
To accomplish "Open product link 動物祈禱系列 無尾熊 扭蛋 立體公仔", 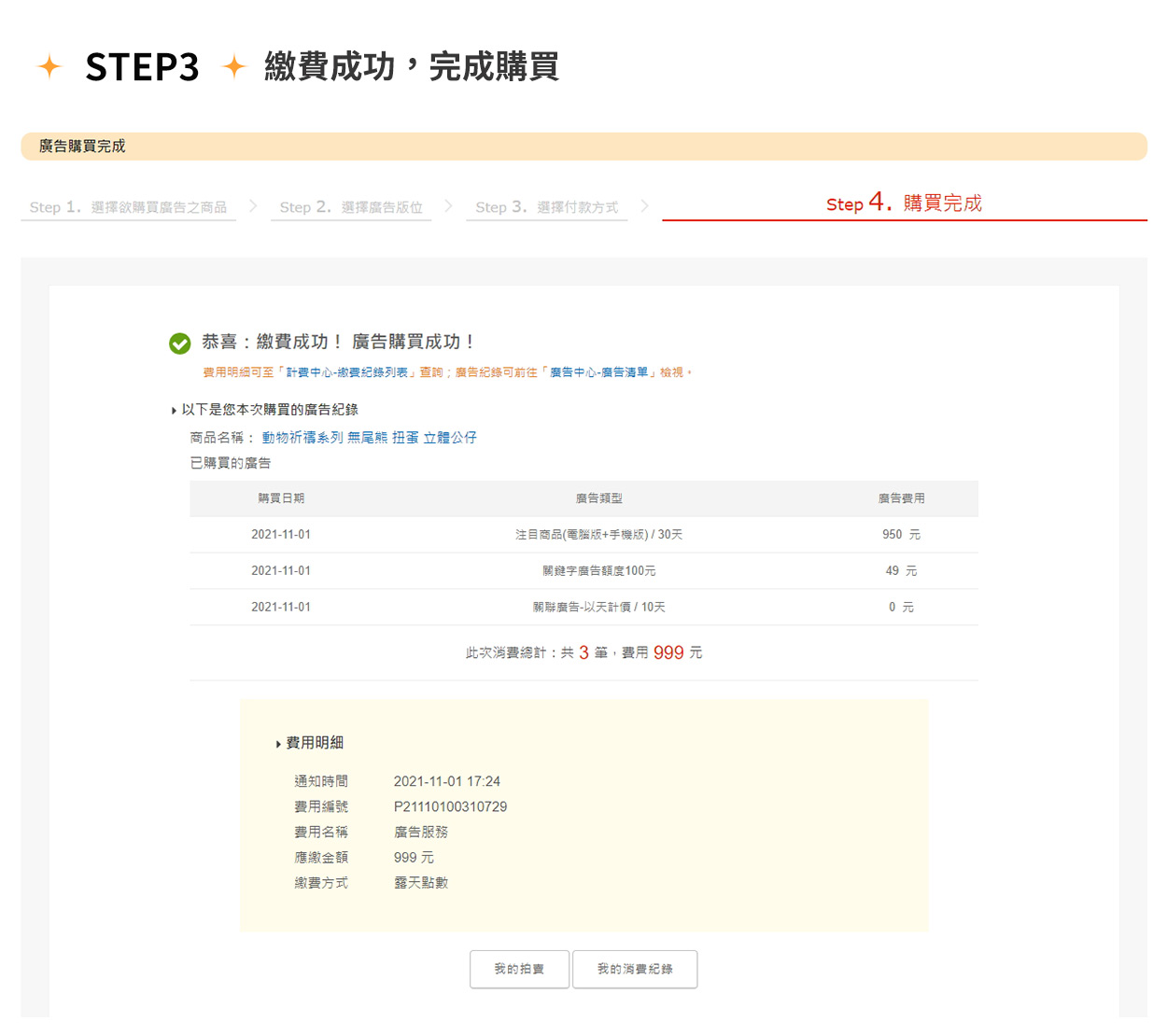I will click(369, 438).
